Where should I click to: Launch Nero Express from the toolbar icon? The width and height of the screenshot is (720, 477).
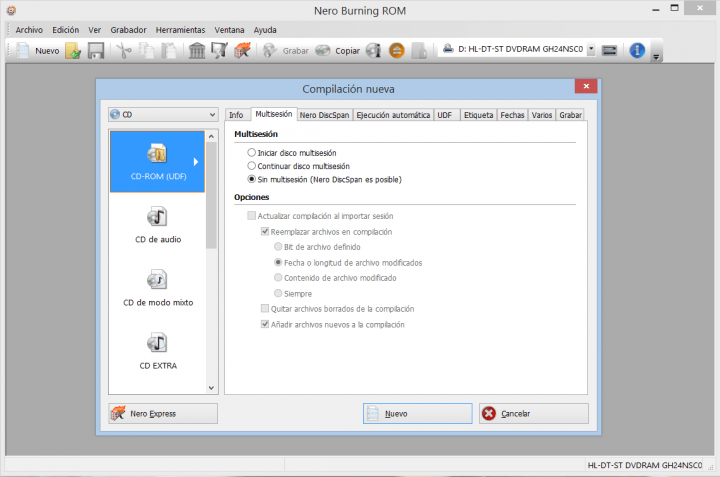(x=242, y=51)
